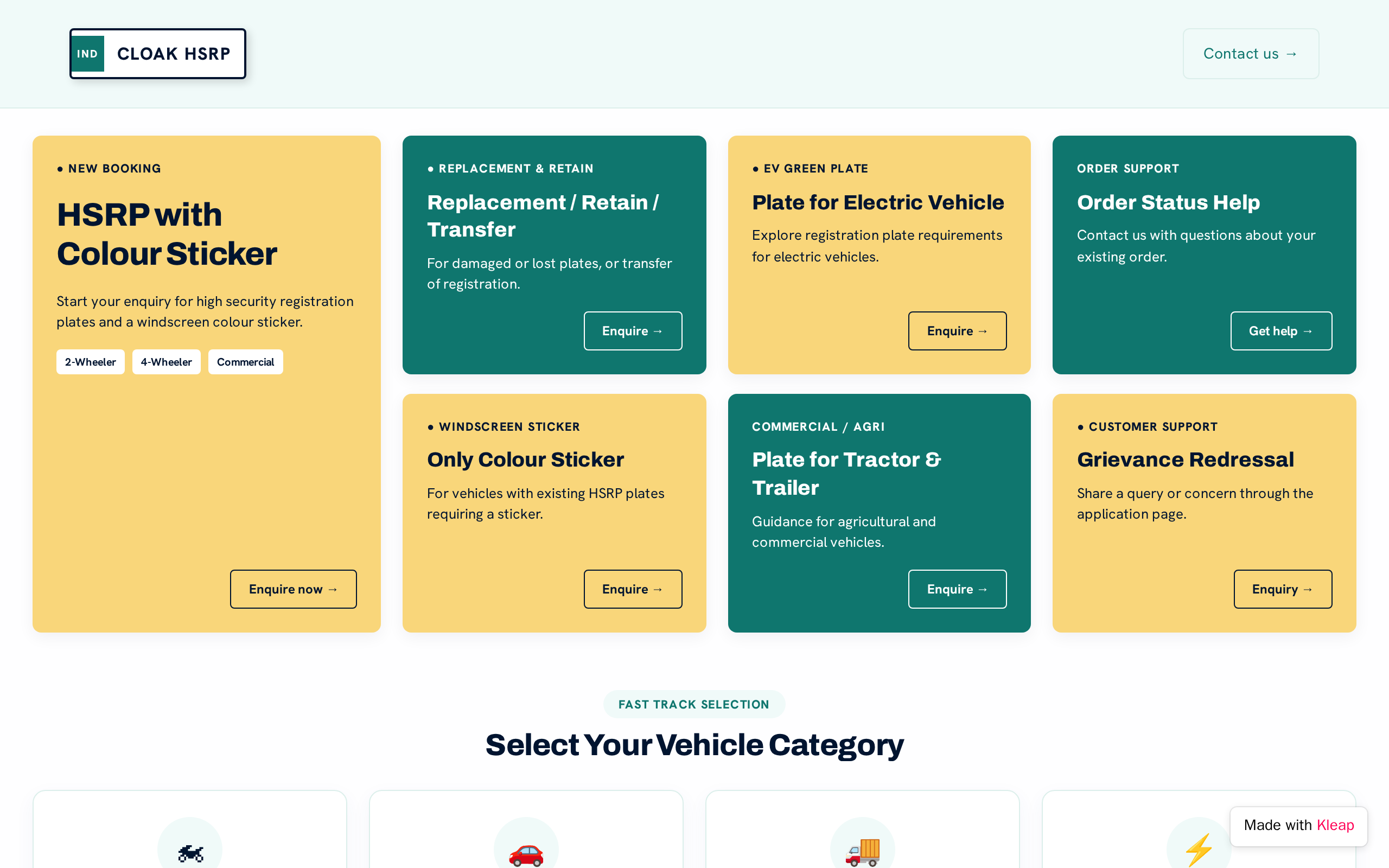The width and height of the screenshot is (1389, 868).
Task: Click the COMMERCIAL / AGRI label
Action: (x=818, y=426)
